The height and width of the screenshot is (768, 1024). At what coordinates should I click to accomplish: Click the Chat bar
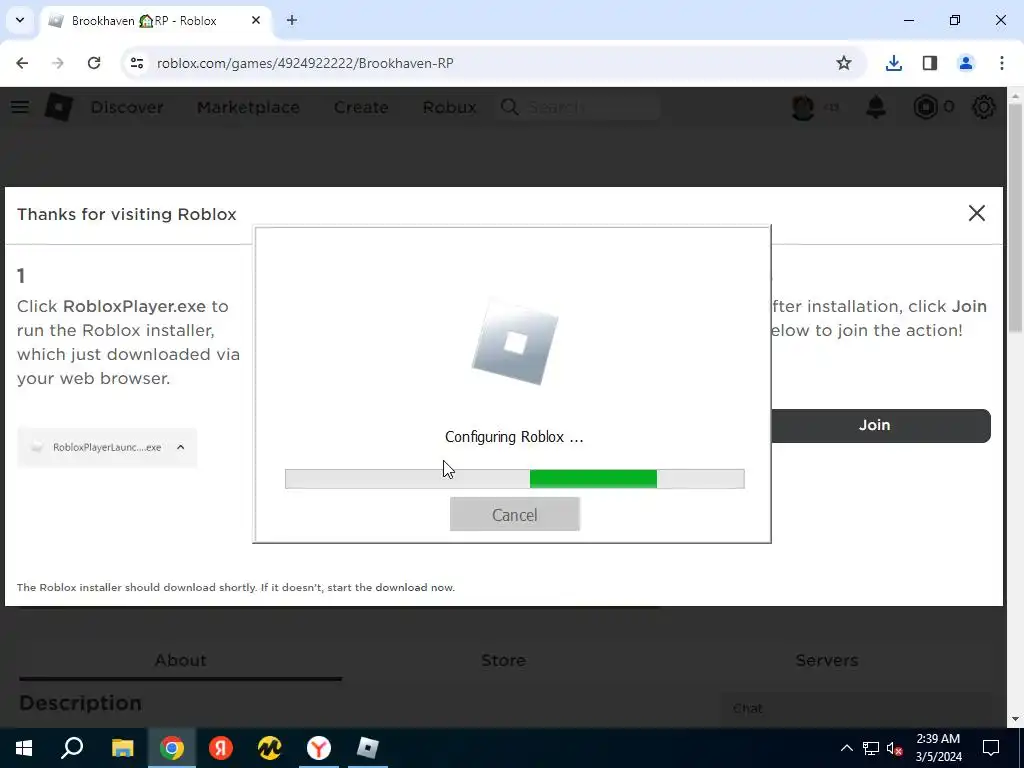tap(855, 709)
